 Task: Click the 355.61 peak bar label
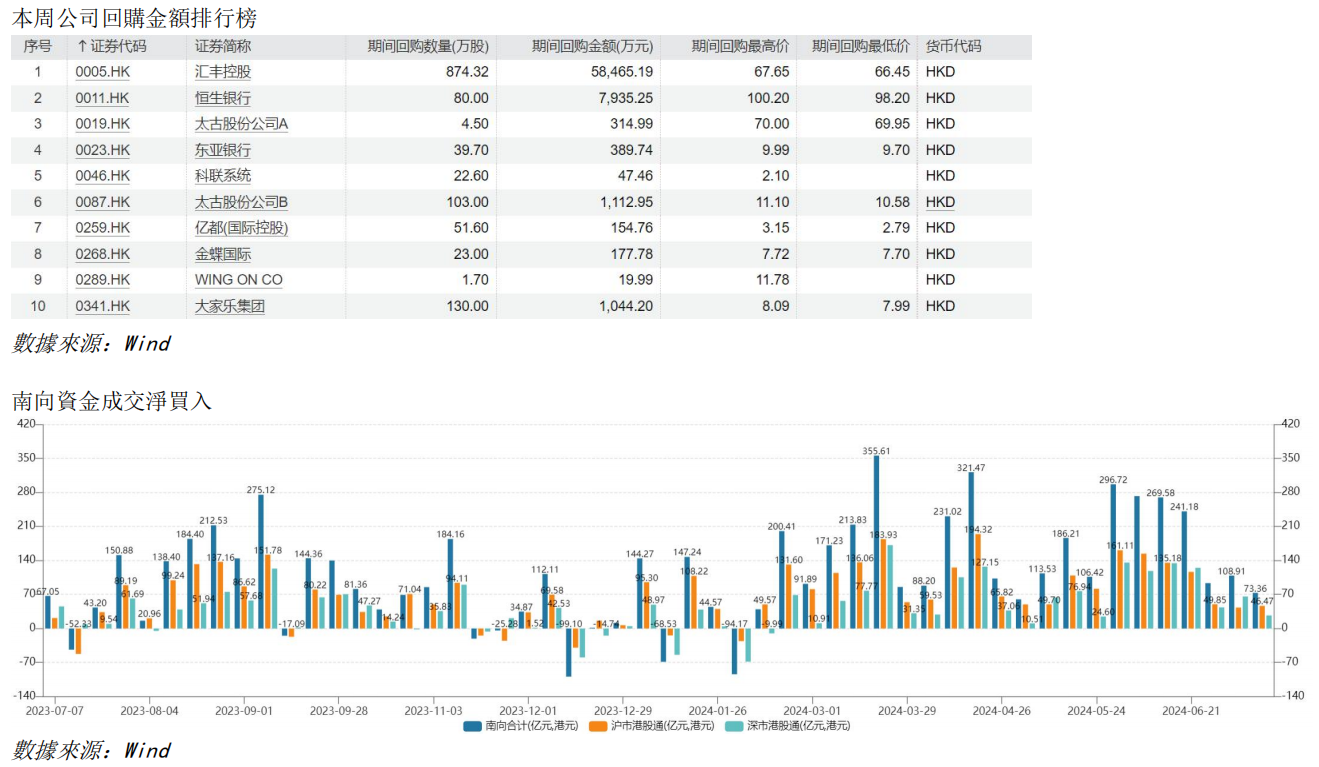(x=876, y=451)
